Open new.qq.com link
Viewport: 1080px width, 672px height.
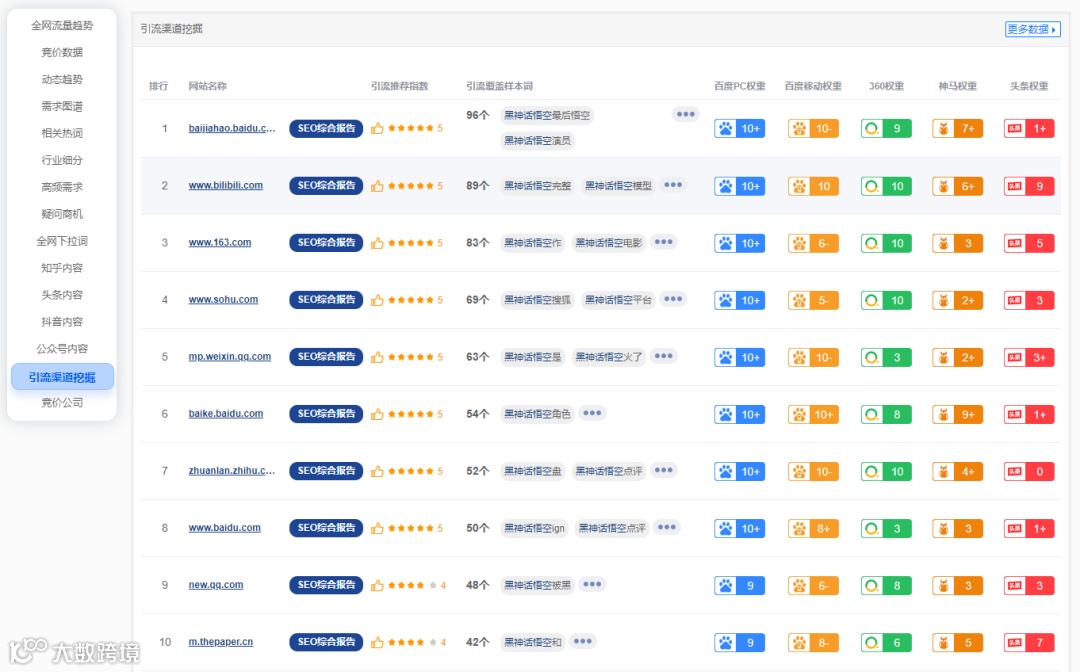tap(216, 585)
